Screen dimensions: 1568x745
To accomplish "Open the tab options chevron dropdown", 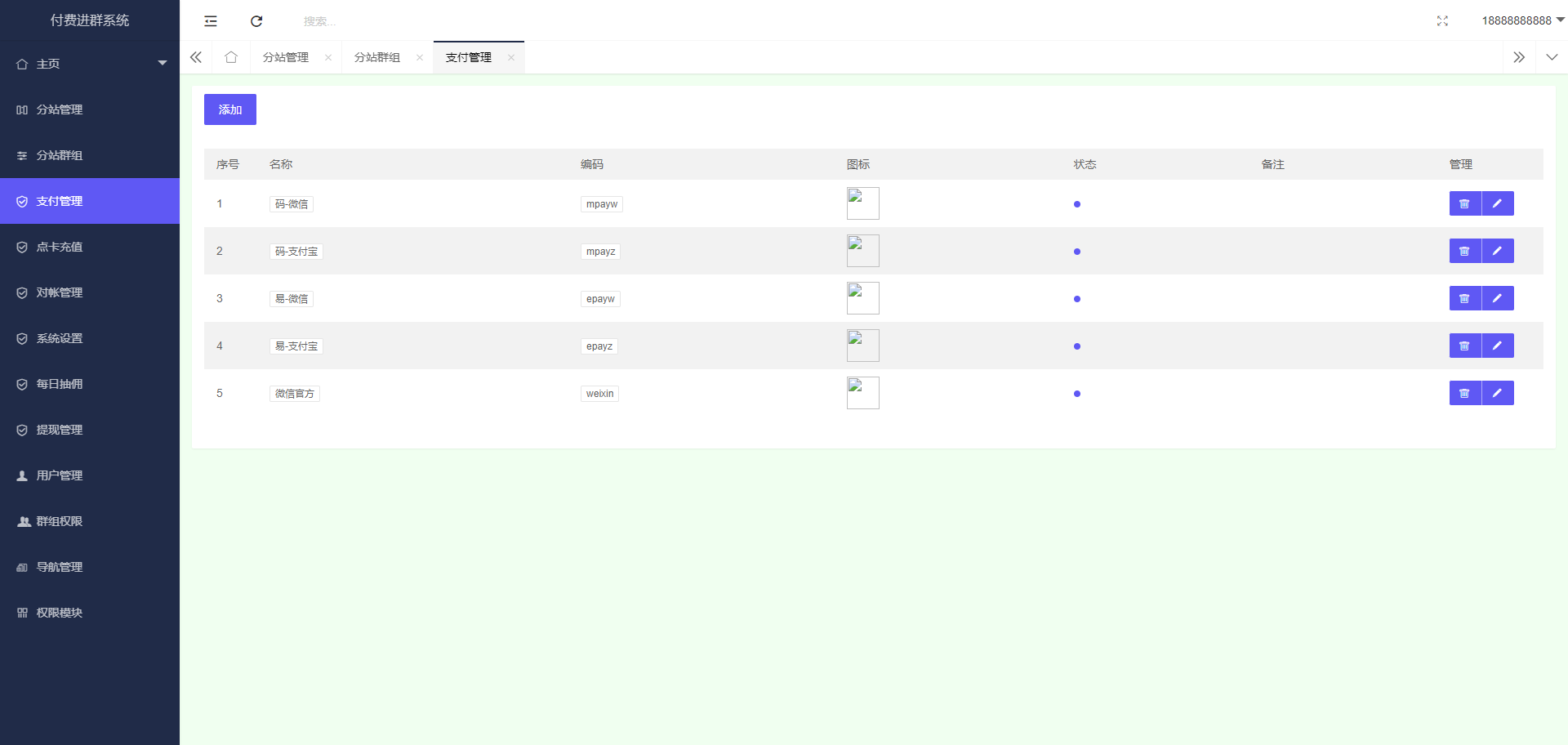I will pyautogui.click(x=1551, y=57).
